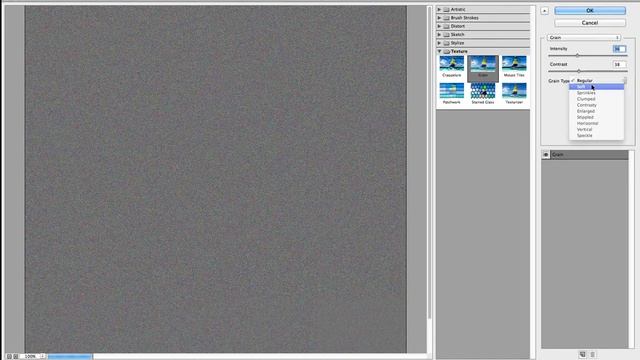This screenshot has width=640, height=360.
Task: Choose Speckle grain type
Action: pyautogui.click(x=596, y=136)
